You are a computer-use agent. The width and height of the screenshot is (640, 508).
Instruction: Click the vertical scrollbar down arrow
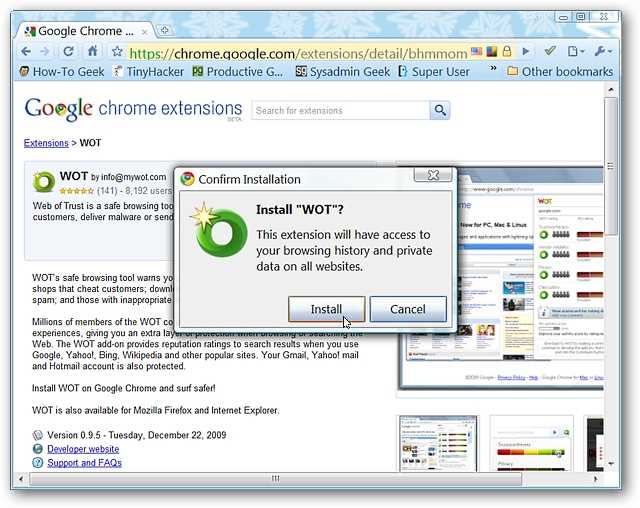[611, 464]
